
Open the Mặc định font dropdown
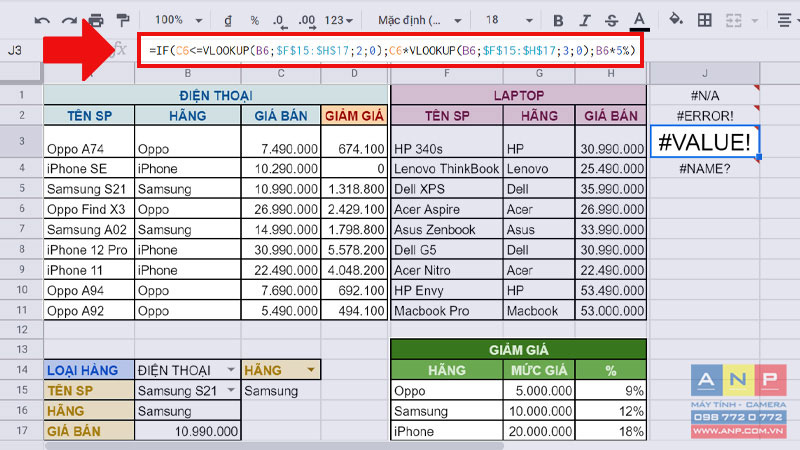click(419, 20)
